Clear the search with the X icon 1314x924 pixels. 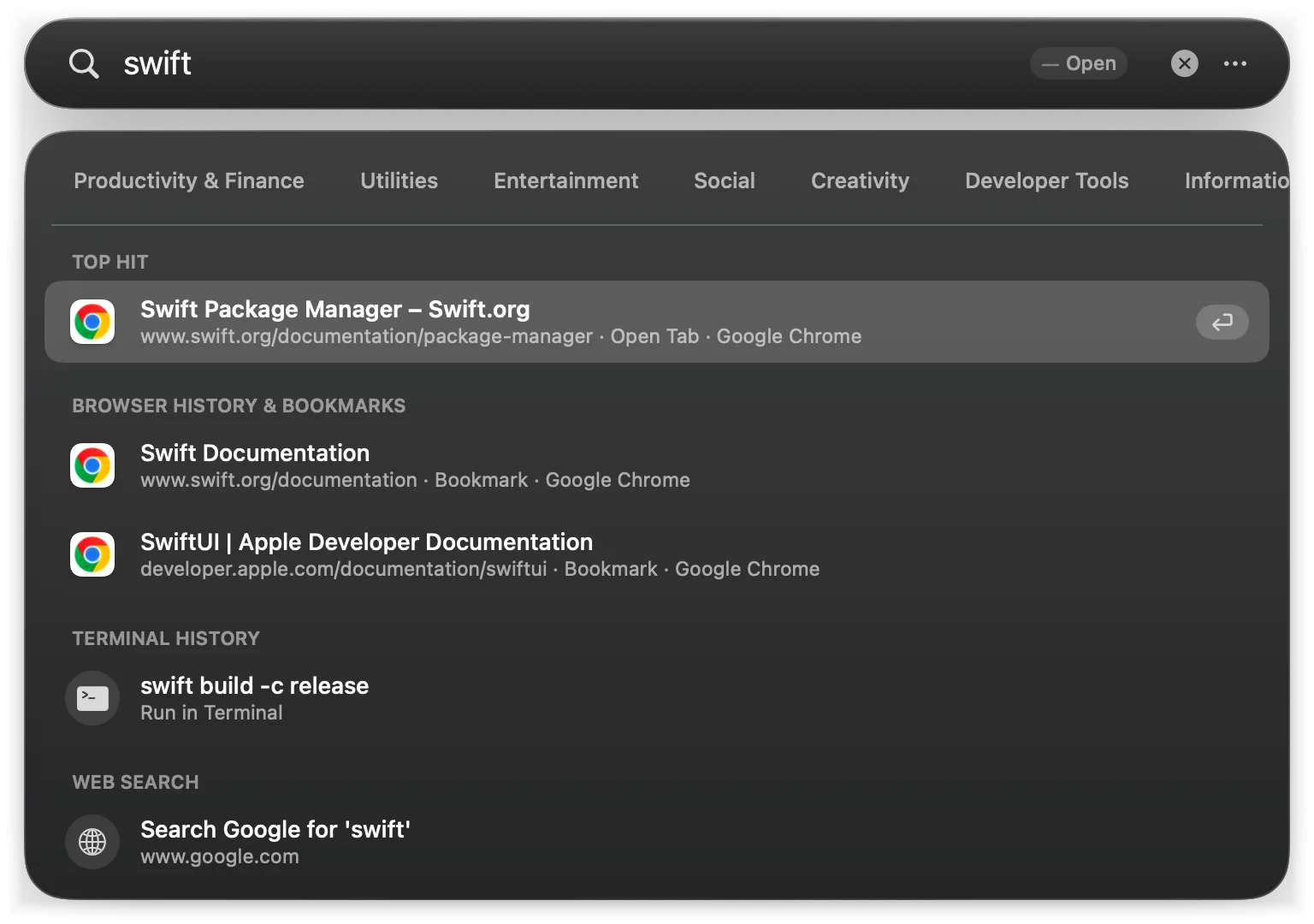tap(1184, 63)
